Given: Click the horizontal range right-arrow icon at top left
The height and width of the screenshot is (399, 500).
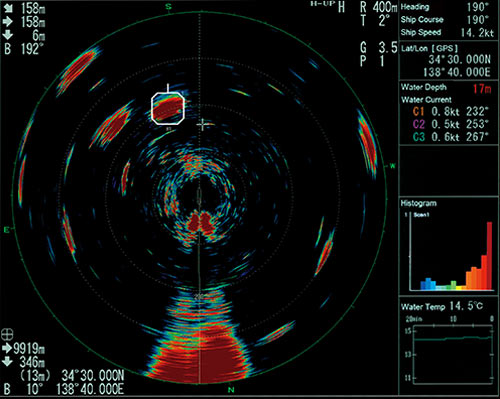Looking at the screenshot, I should pos(8,22).
